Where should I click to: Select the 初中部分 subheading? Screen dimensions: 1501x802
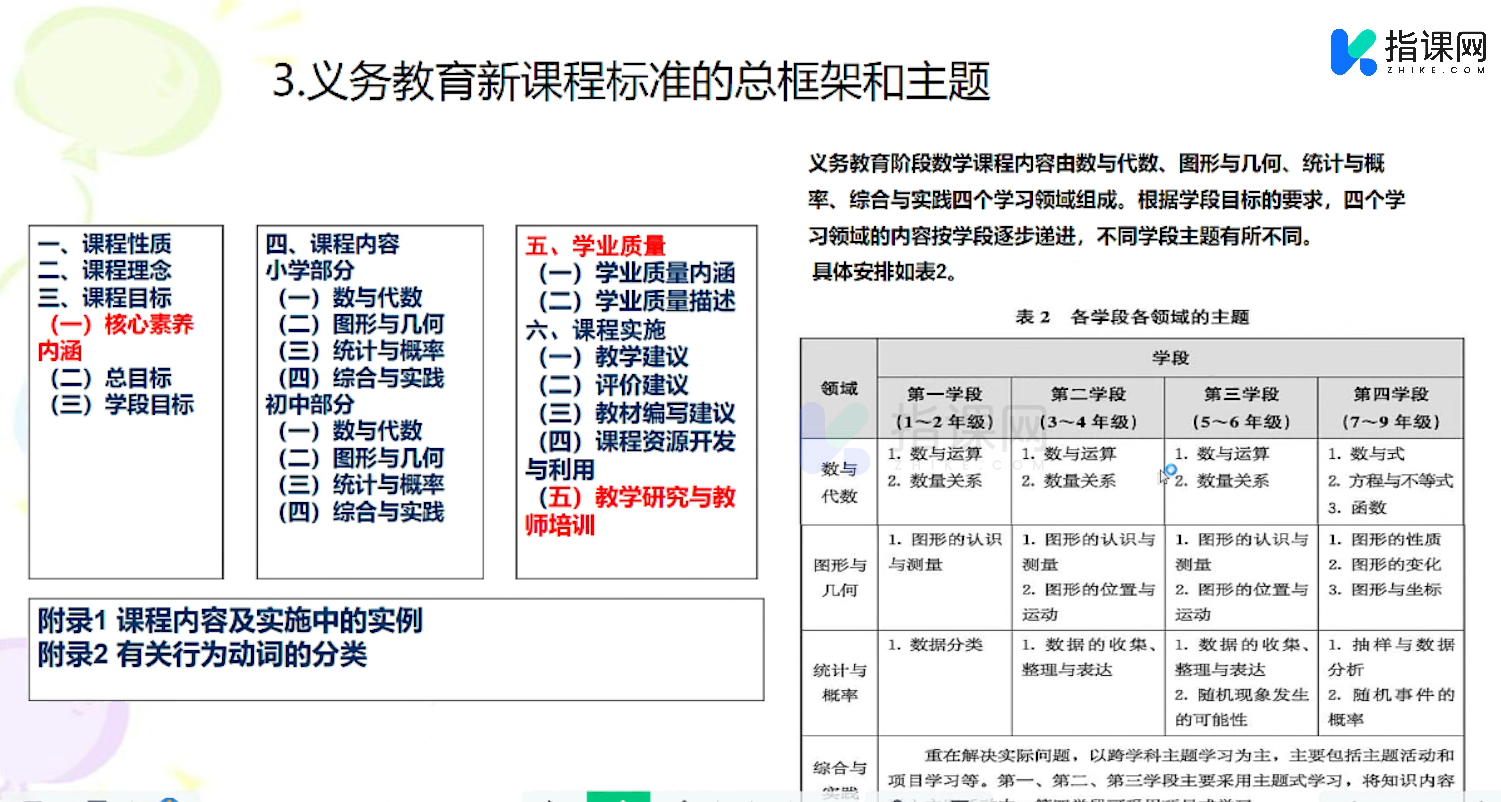(x=309, y=405)
